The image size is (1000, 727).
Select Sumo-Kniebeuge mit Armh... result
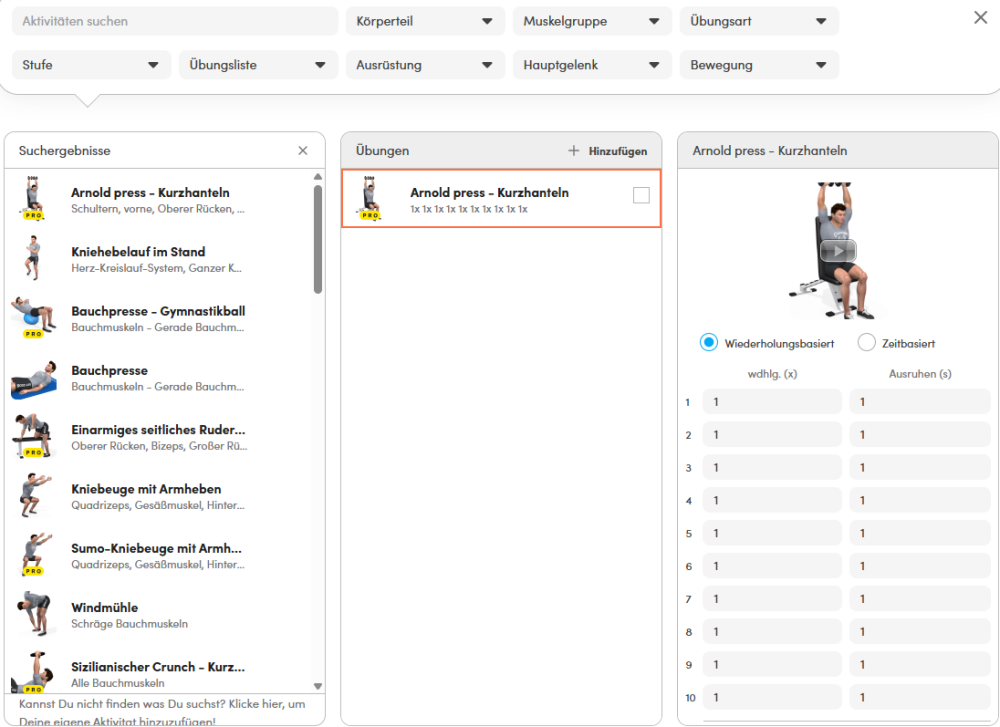(158, 554)
